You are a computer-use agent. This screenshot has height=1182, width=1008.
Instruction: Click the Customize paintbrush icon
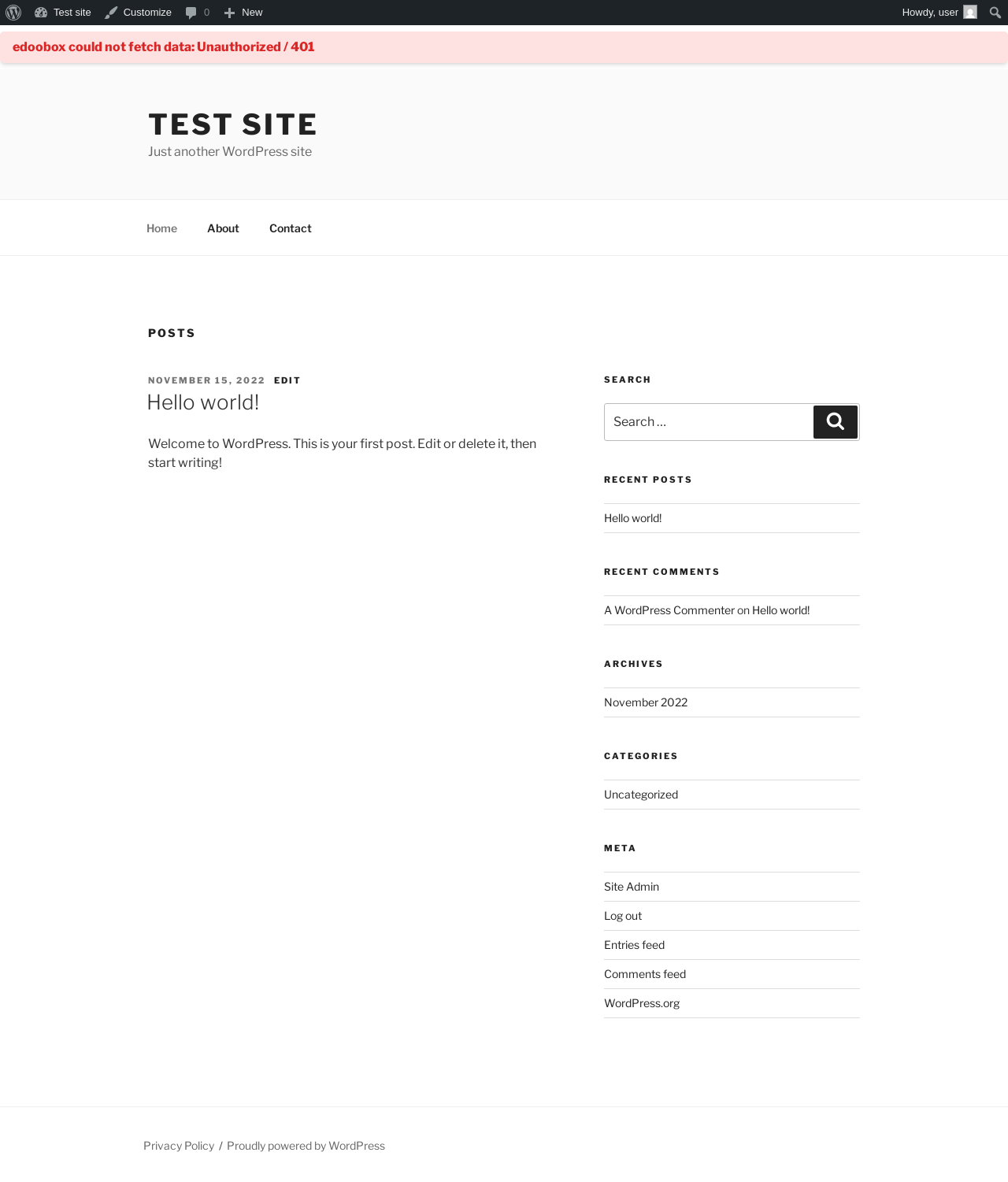[111, 13]
